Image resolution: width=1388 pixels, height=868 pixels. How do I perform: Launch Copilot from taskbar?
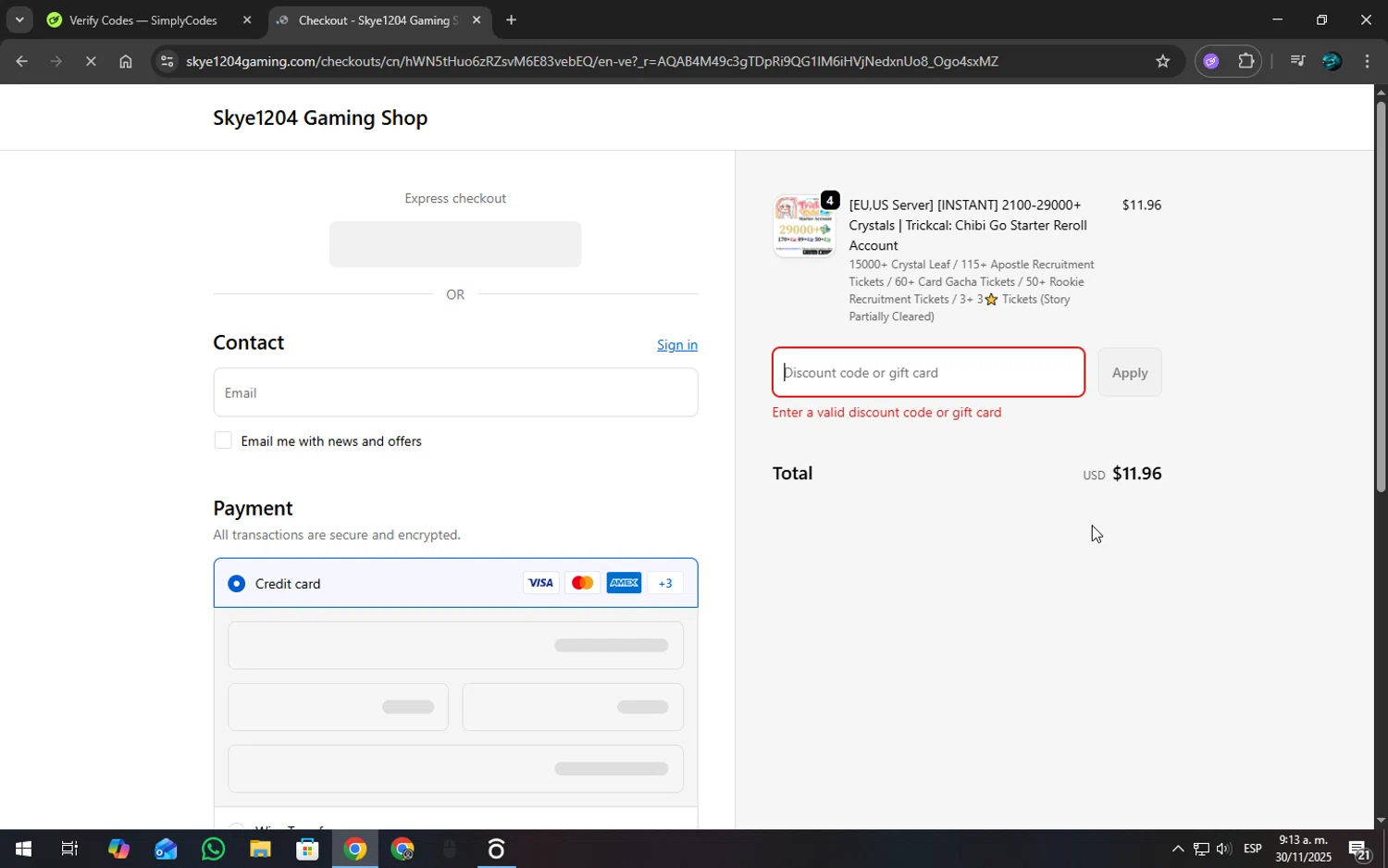click(x=118, y=849)
